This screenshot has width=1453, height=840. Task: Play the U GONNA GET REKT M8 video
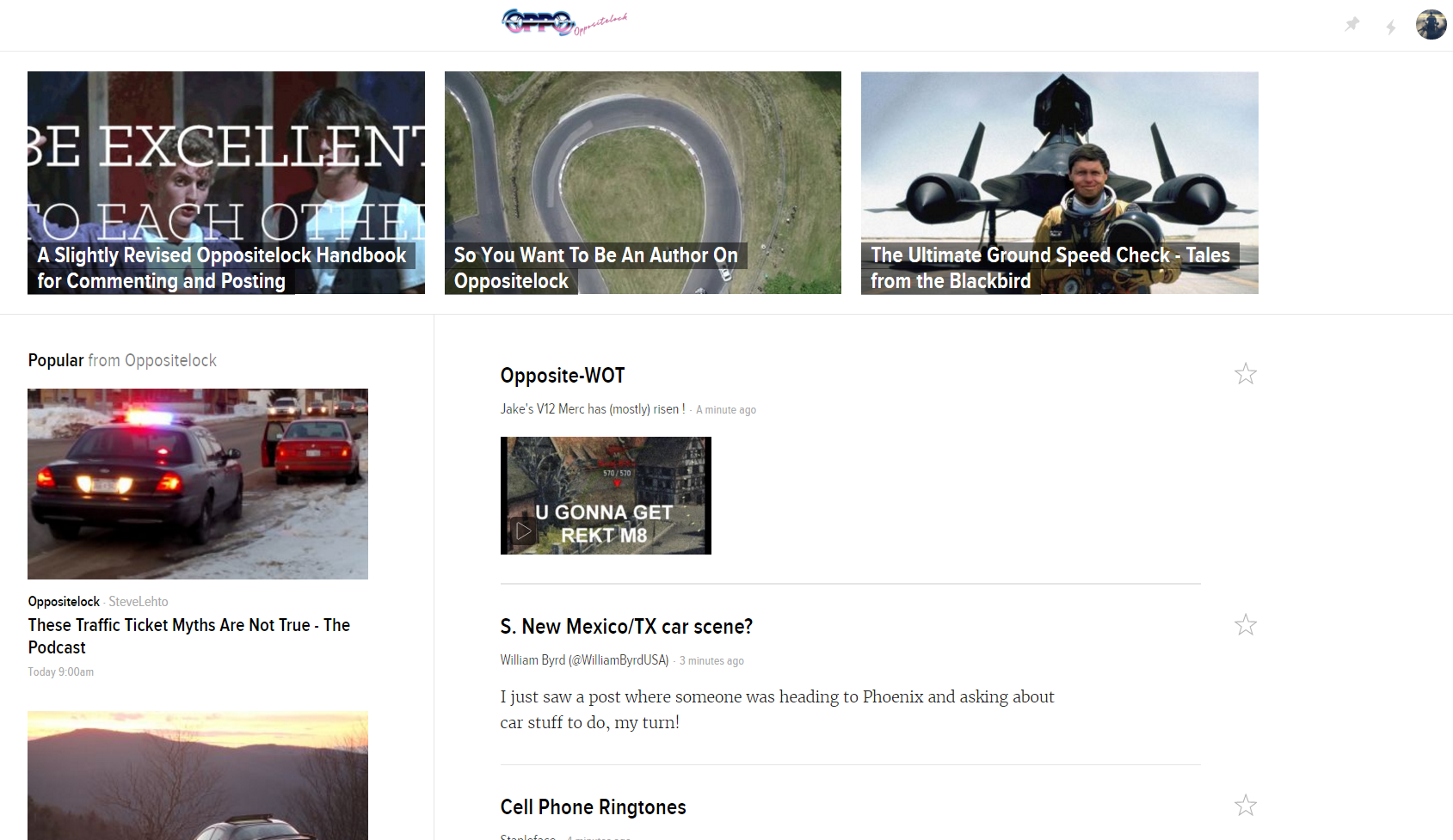pos(606,495)
